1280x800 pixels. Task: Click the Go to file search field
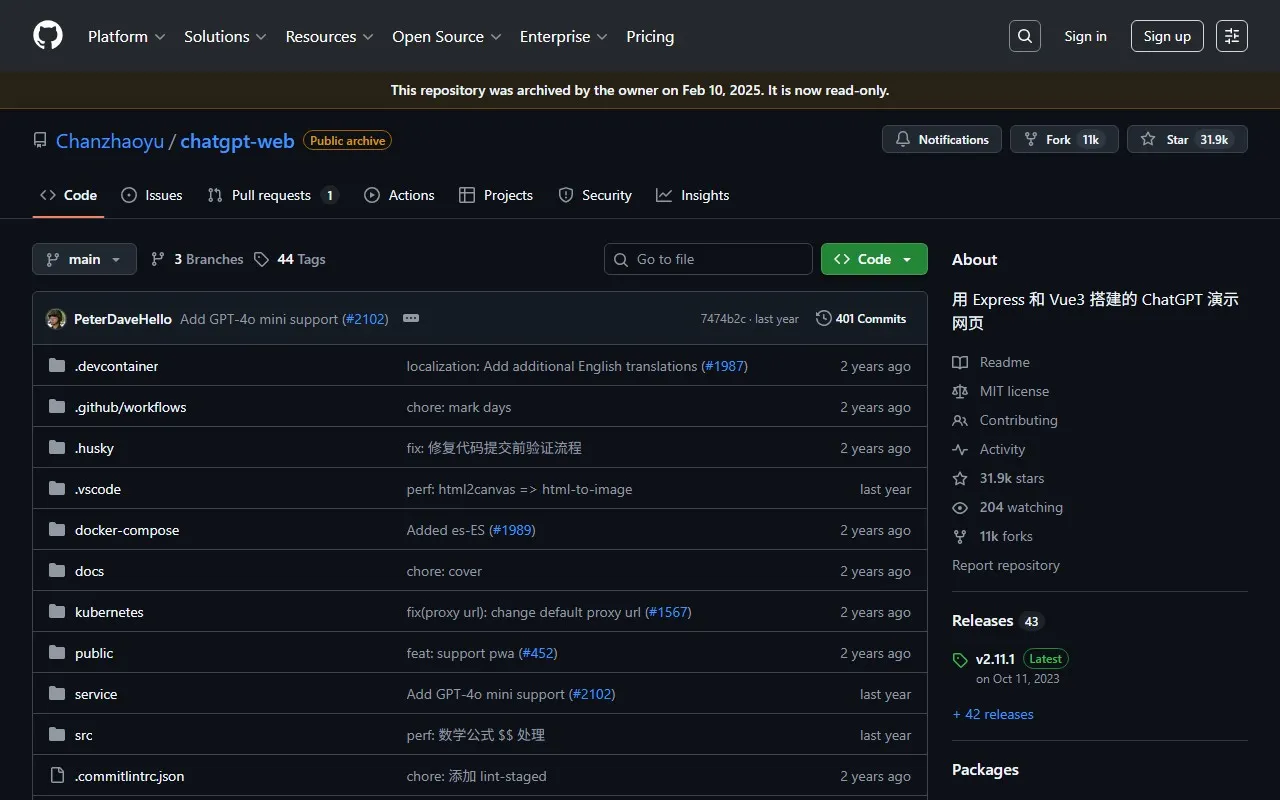(708, 258)
